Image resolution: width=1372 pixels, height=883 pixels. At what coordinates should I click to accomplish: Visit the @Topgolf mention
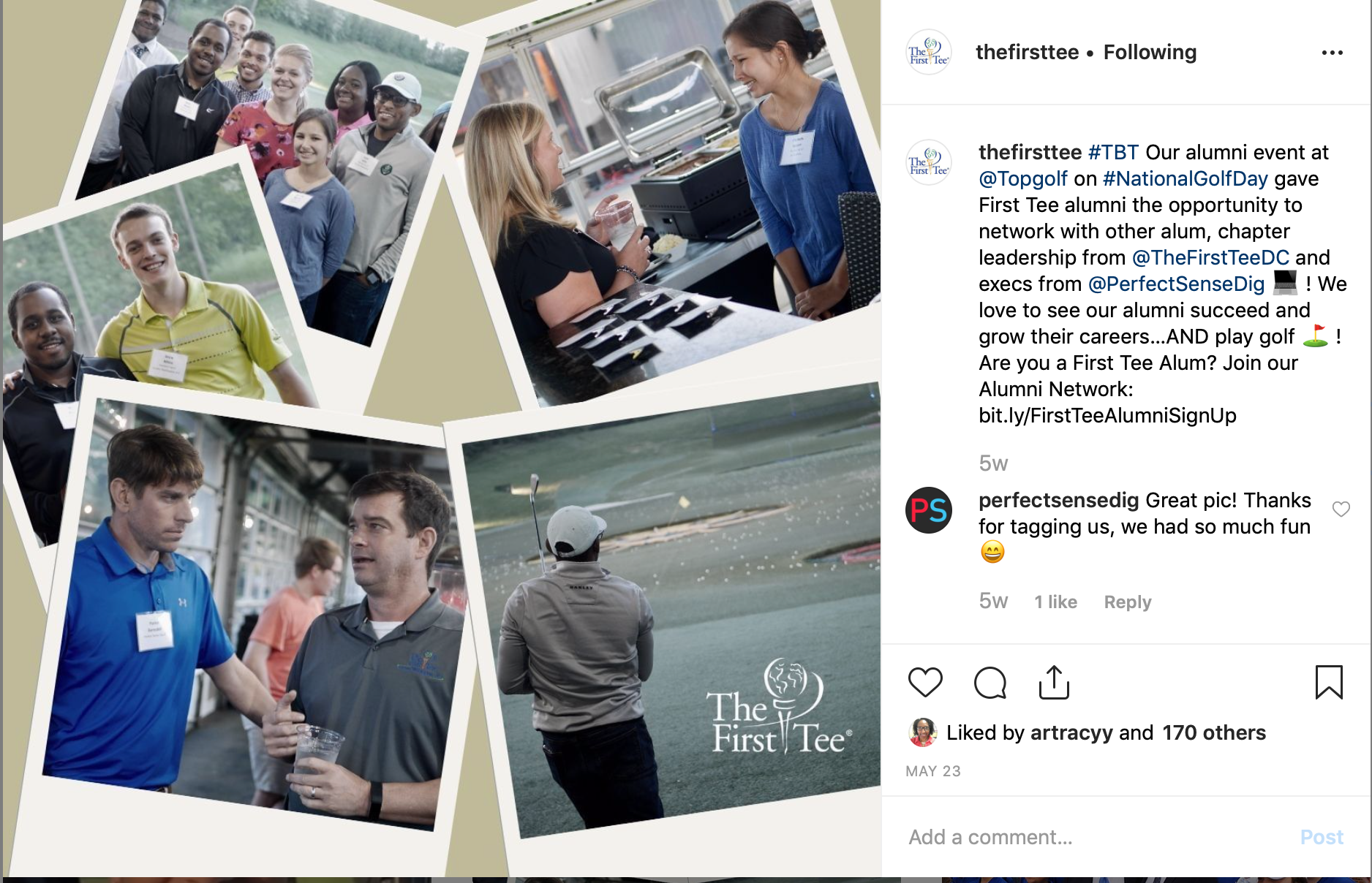1023,178
